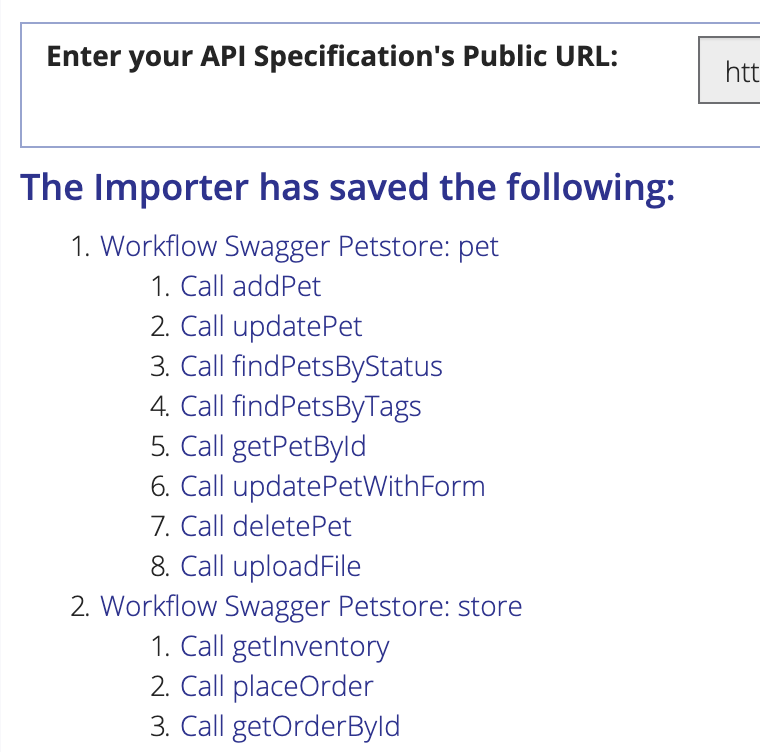Click the 'Enter your API Specification's Public URL' label
The image size is (760, 752).
click(332, 57)
